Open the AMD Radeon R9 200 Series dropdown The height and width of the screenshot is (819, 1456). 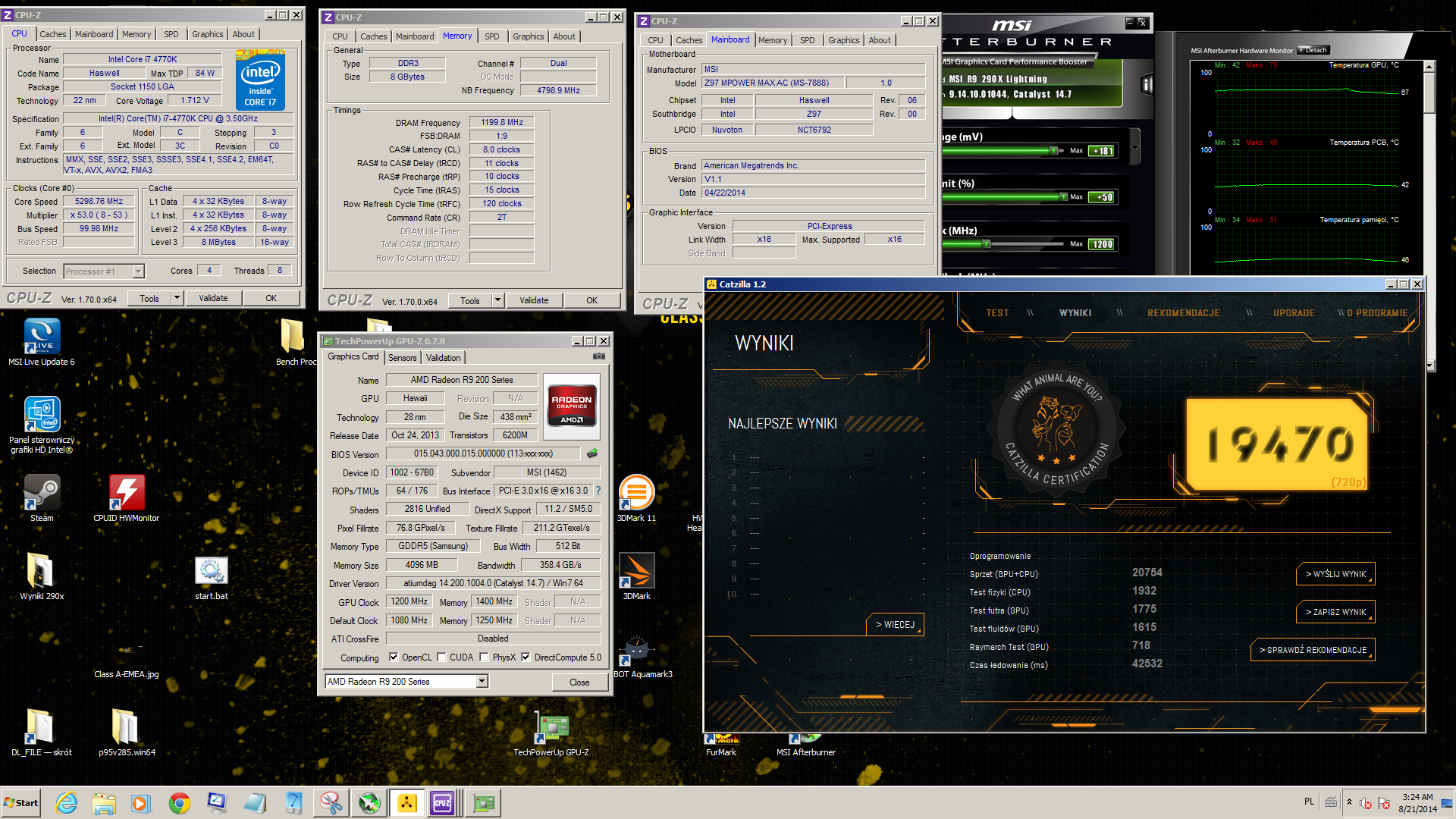(x=481, y=681)
